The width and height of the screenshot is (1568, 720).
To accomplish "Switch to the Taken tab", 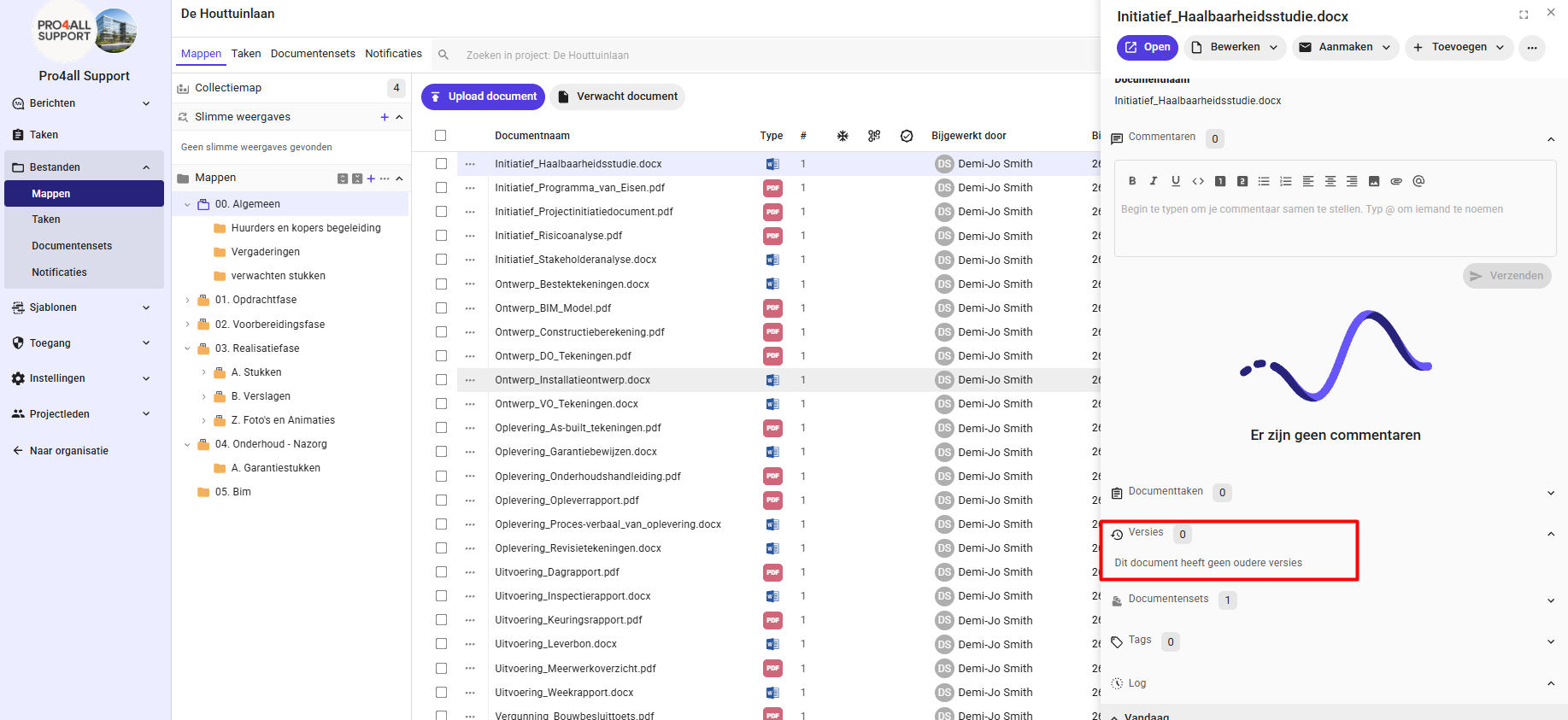I will pos(246,54).
